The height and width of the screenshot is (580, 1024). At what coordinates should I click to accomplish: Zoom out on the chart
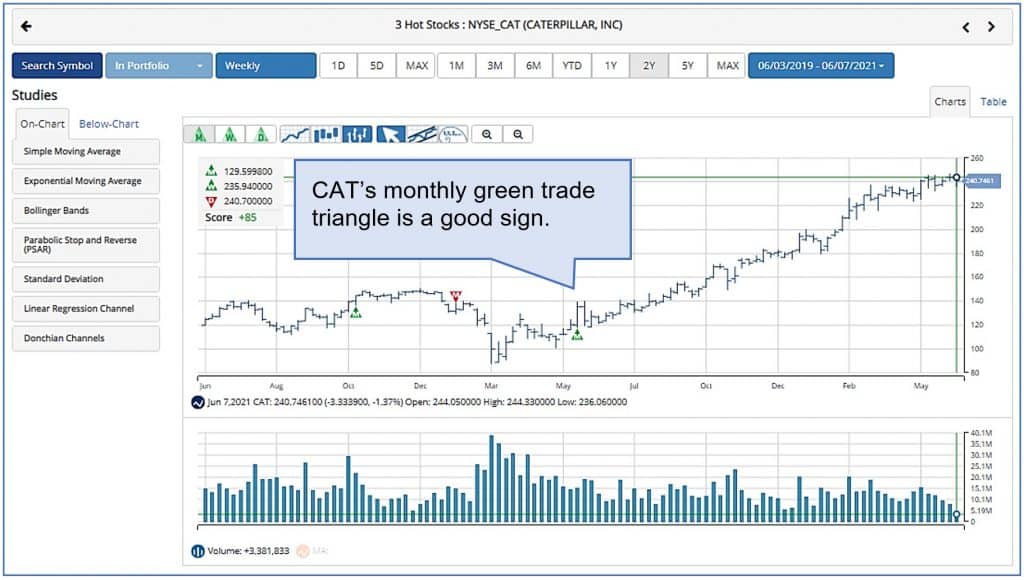click(518, 135)
